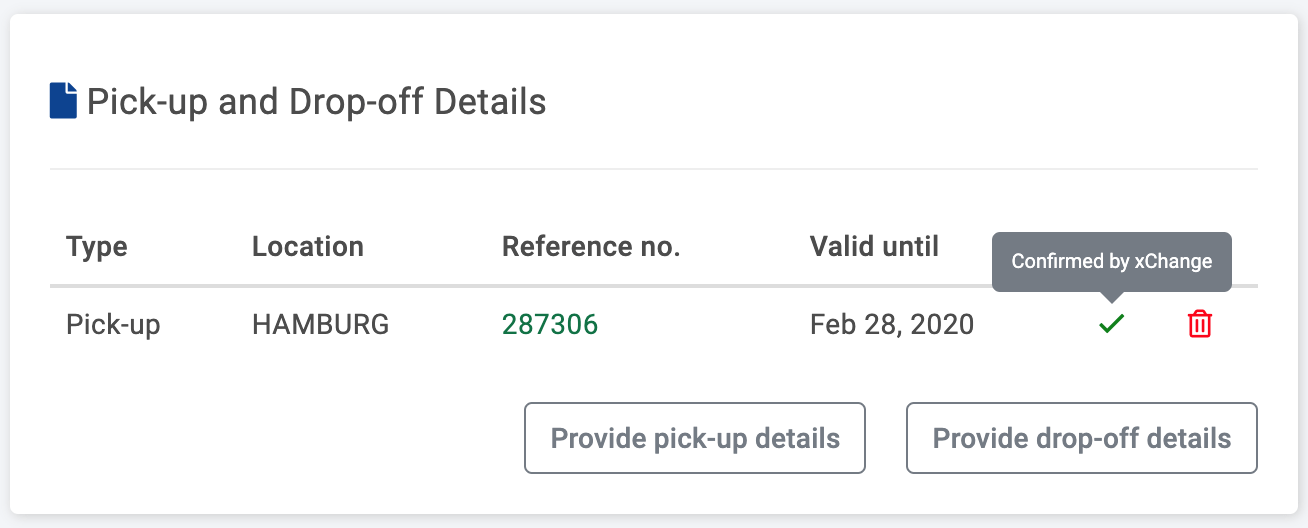Click the Pick-up type cell
Image resolution: width=1308 pixels, height=528 pixels.
[113, 325]
